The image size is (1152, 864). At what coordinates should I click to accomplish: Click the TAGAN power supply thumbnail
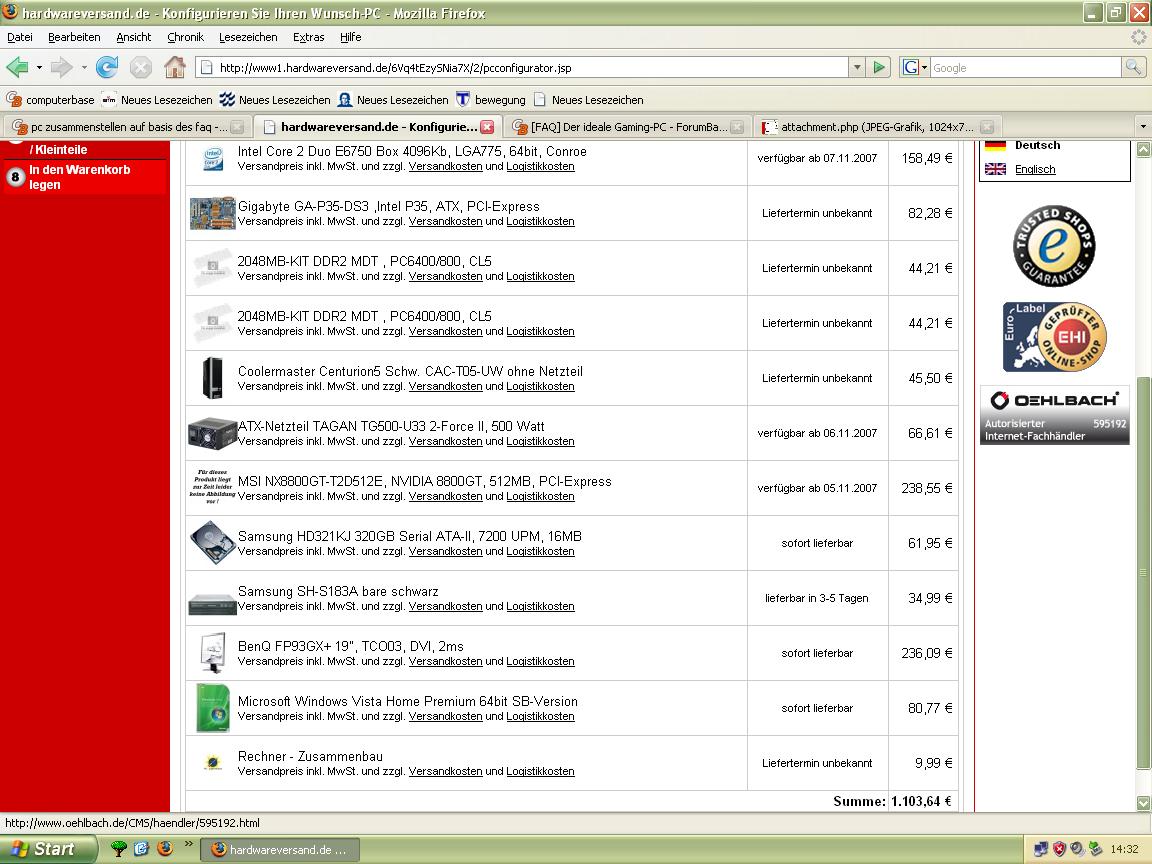[x=212, y=433]
